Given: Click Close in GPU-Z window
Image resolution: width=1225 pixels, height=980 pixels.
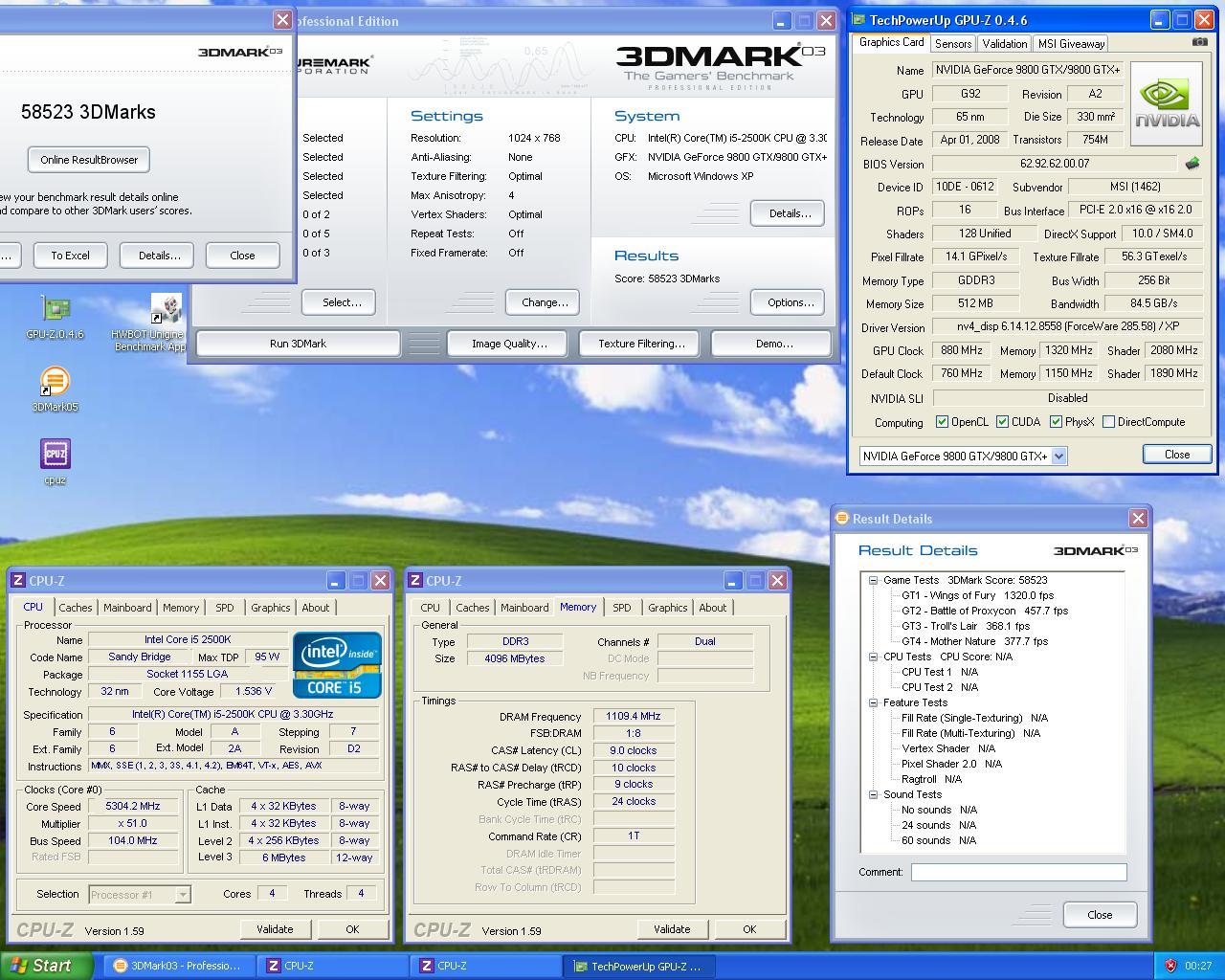Looking at the screenshot, I should coord(1177,455).
